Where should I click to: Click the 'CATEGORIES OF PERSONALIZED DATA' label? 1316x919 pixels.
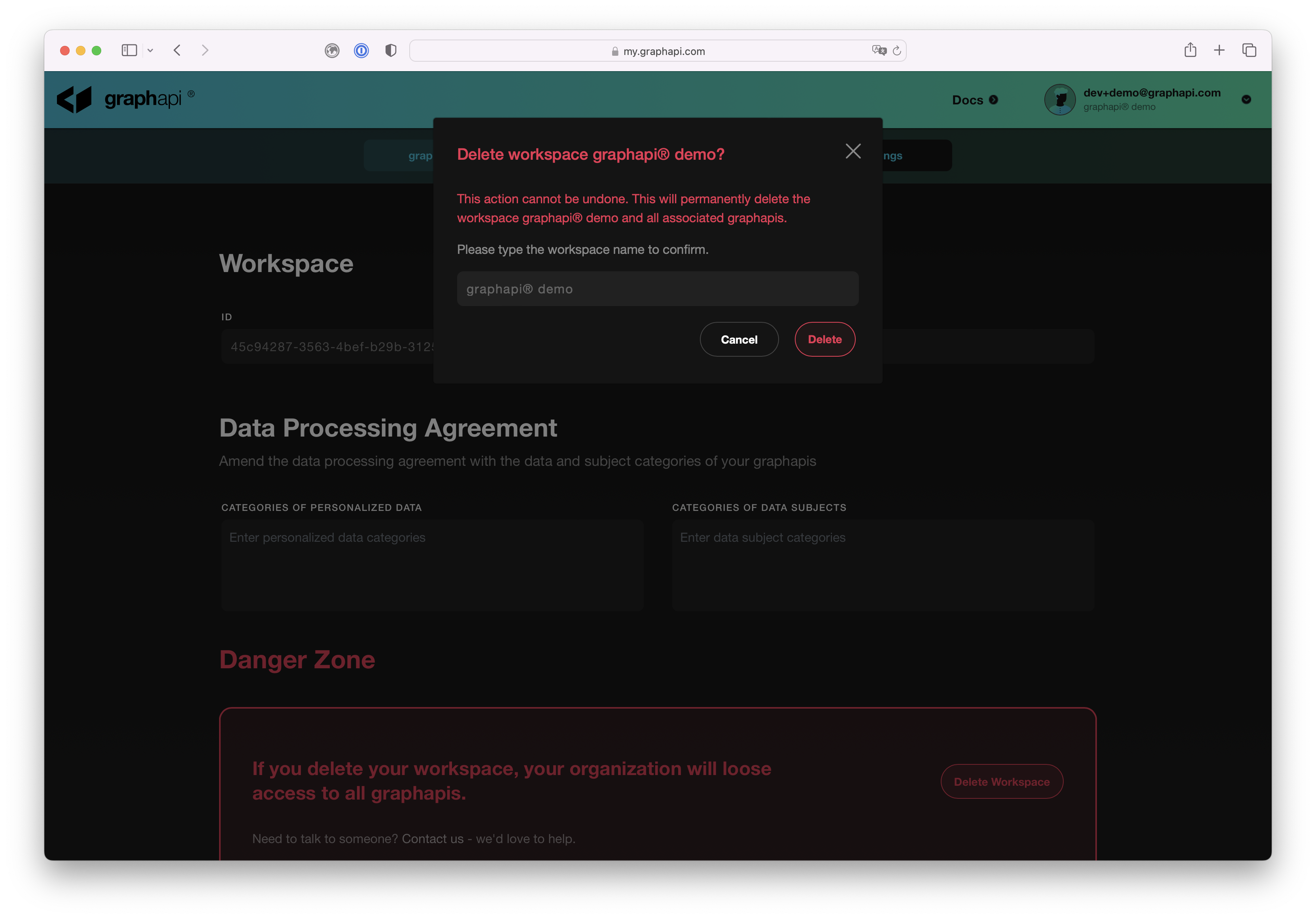click(x=321, y=507)
